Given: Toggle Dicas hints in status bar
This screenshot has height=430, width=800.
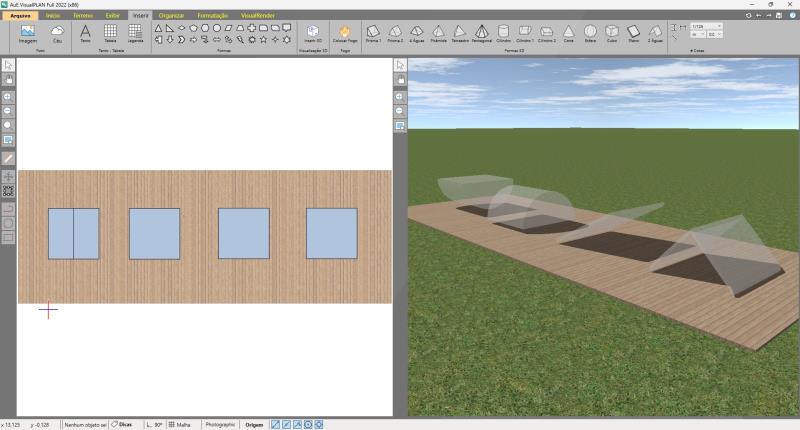Looking at the screenshot, I should pyautogui.click(x=122, y=424).
